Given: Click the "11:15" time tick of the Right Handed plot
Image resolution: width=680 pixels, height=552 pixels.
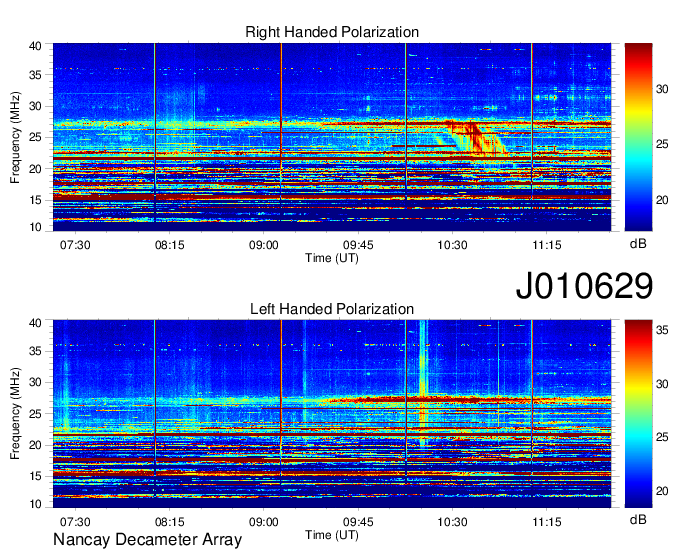Looking at the screenshot, I should click(547, 245).
